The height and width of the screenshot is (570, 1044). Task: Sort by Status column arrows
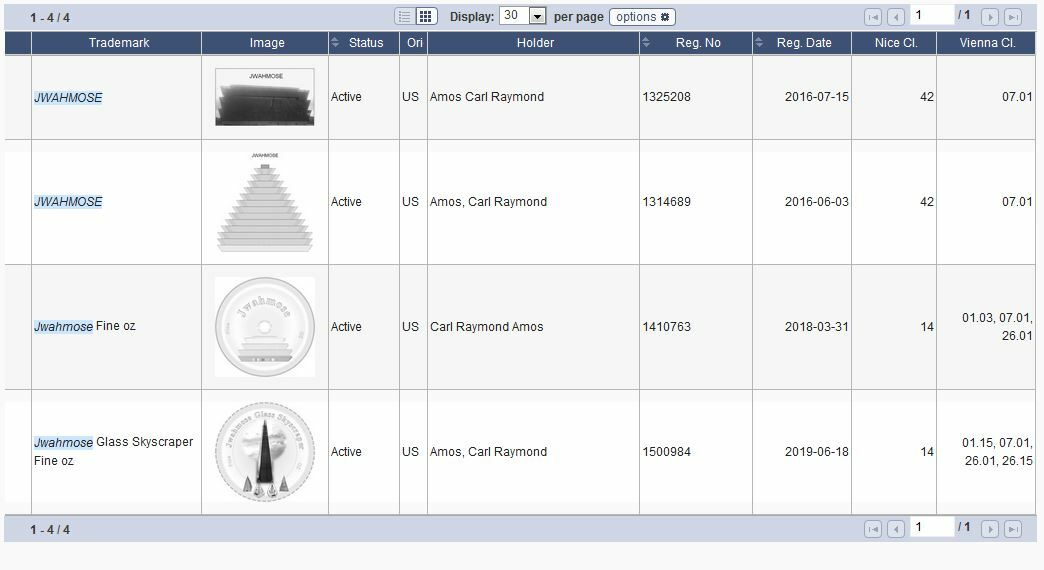coord(334,43)
